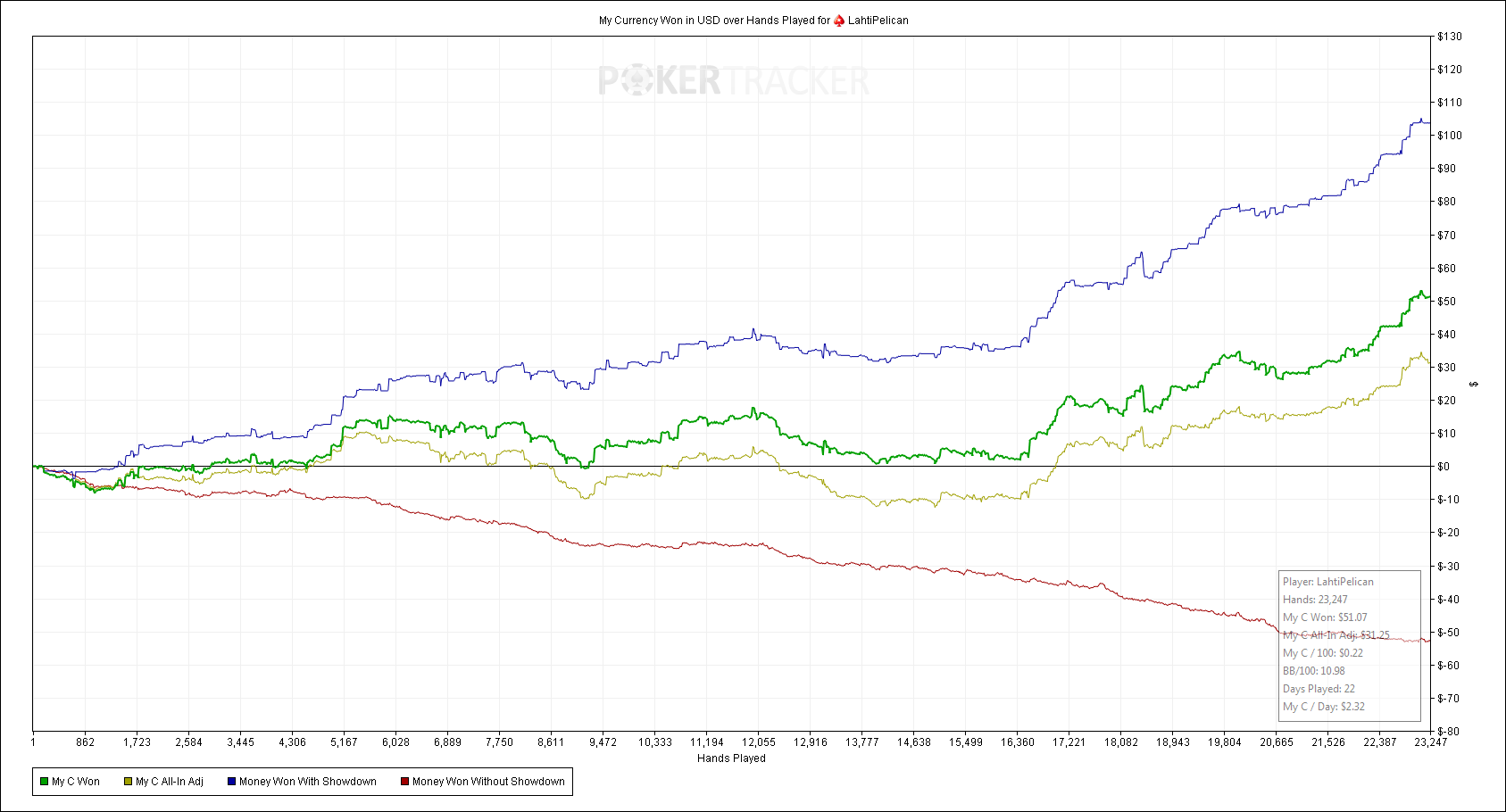Click the '$-70' y-axis tick label
Image resolution: width=1506 pixels, height=812 pixels.
click(1448, 699)
